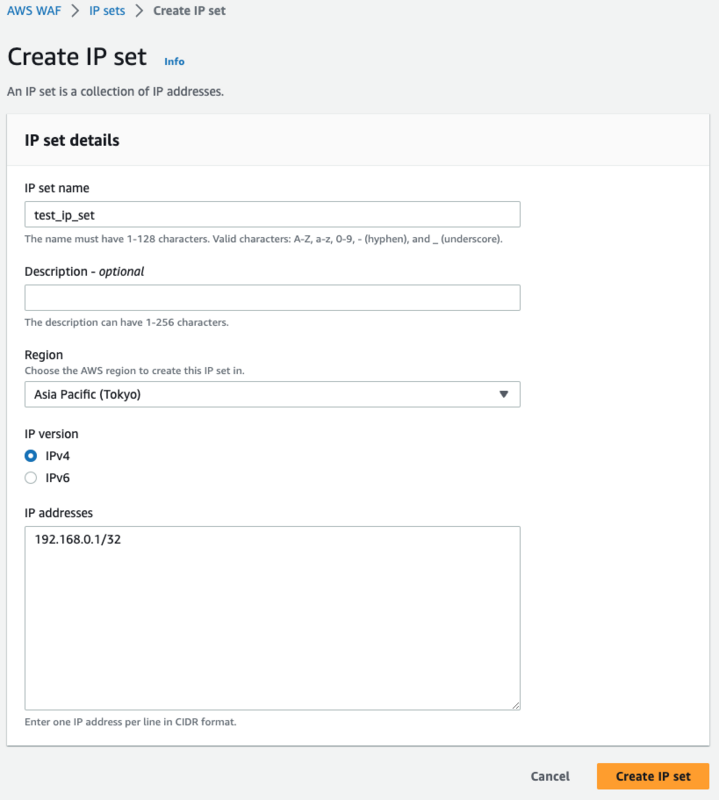Screen dimensions: 719x800
Task: Select the IPv4 radio button
Action: coord(31,455)
